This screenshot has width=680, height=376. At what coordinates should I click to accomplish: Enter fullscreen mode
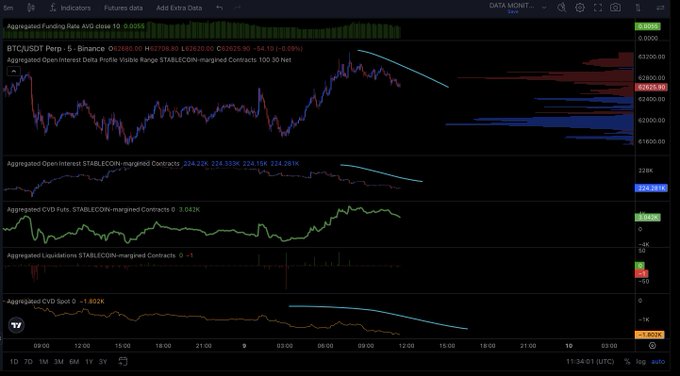pyautogui.click(x=598, y=8)
